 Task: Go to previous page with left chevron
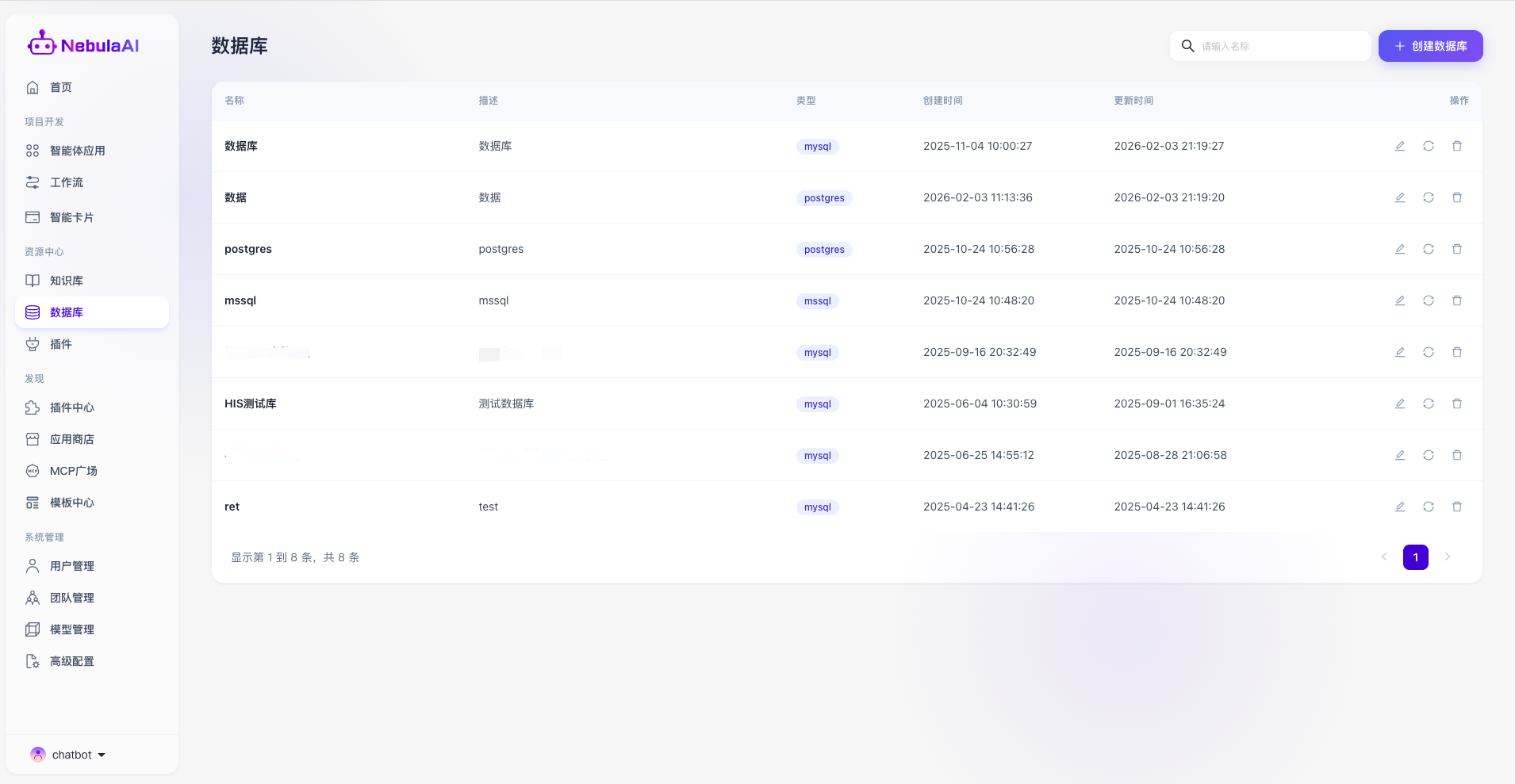1384,557
